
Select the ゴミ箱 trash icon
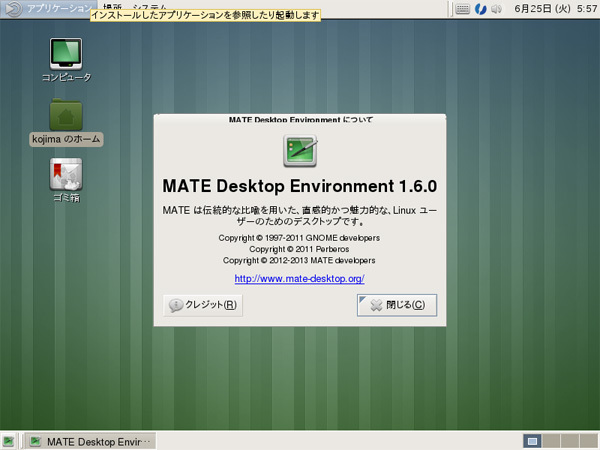coord(66,174)
